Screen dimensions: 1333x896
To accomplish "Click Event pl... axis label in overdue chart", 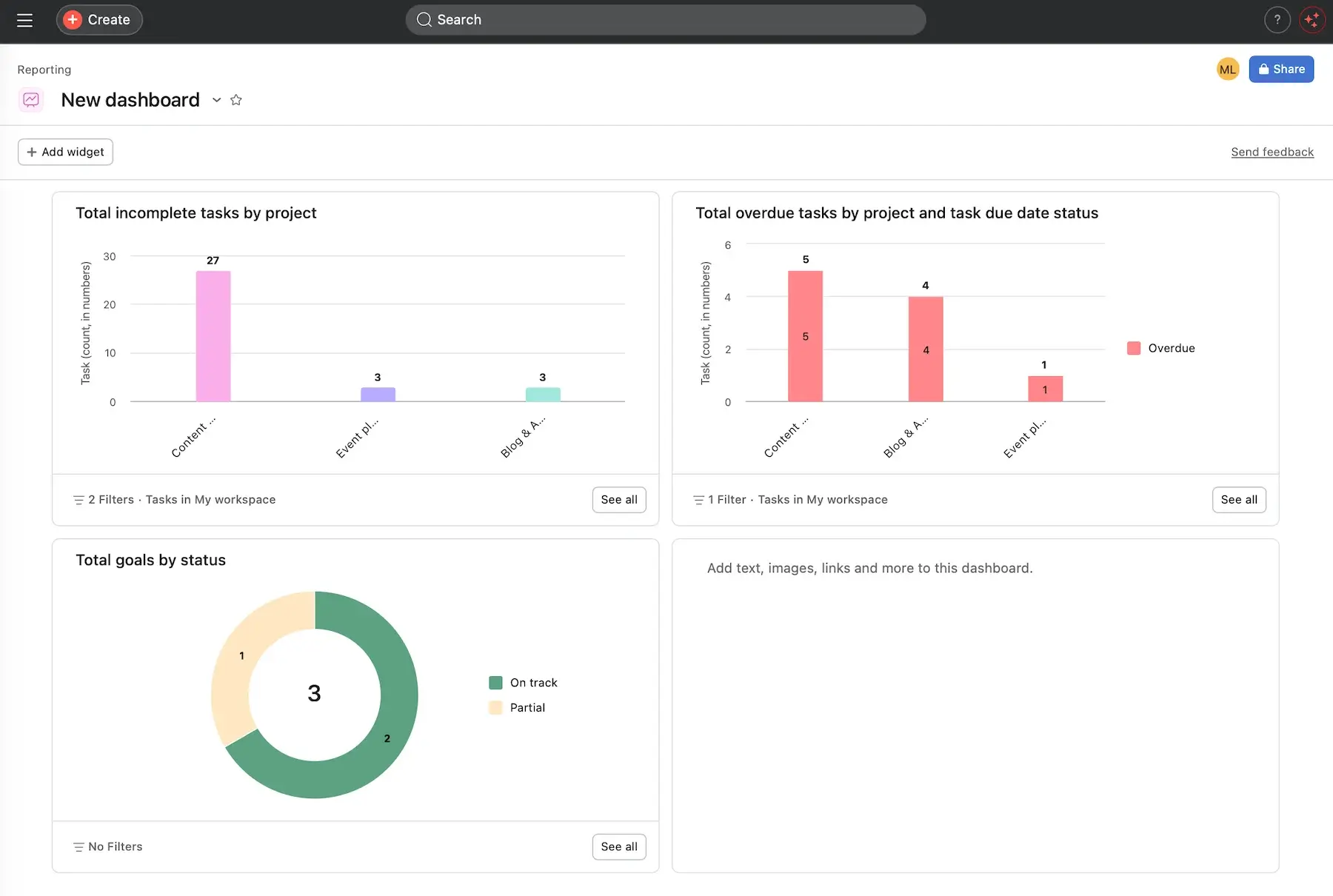I will [1025, 438].
